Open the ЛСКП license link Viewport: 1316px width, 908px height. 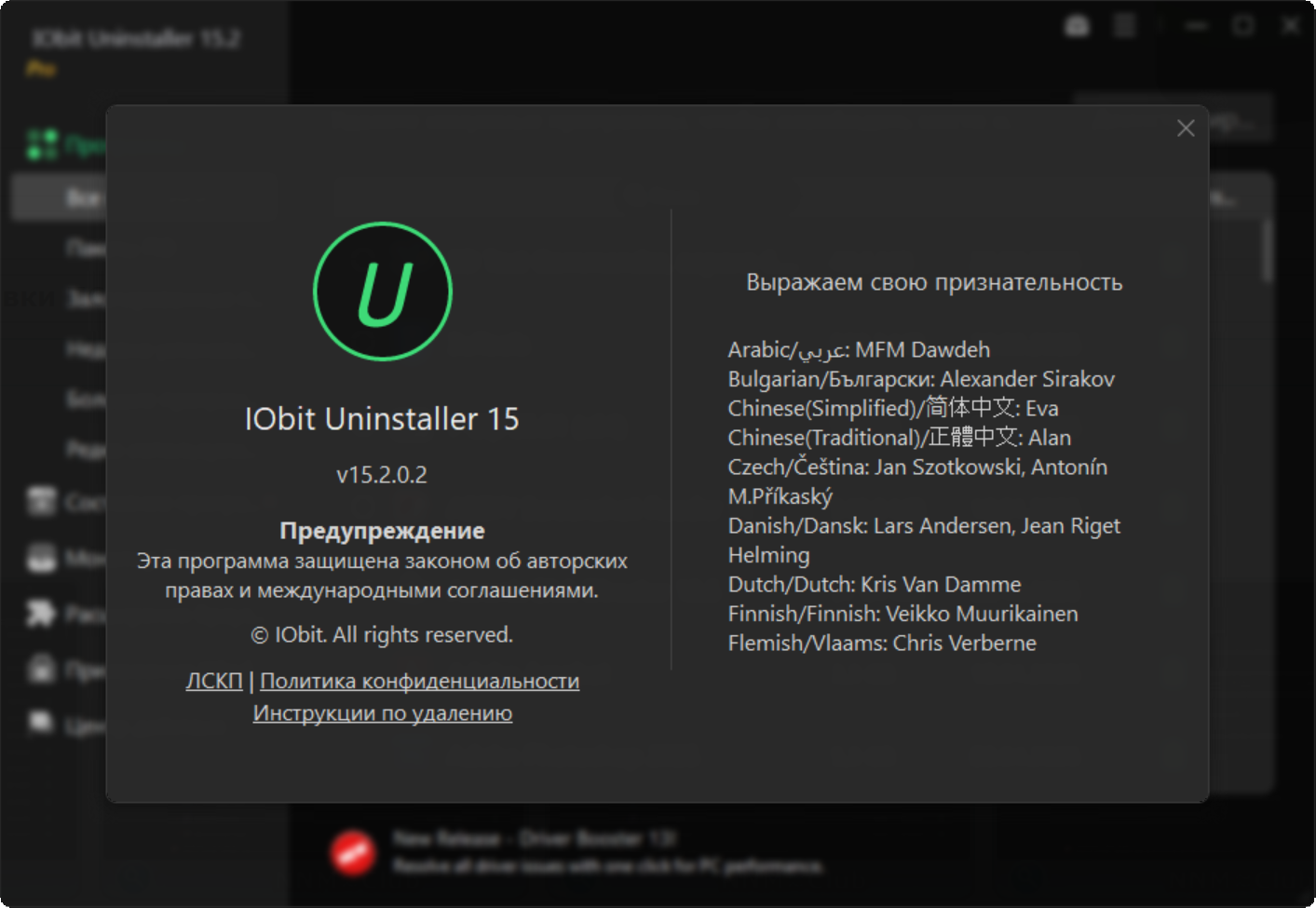pos(214,681)
